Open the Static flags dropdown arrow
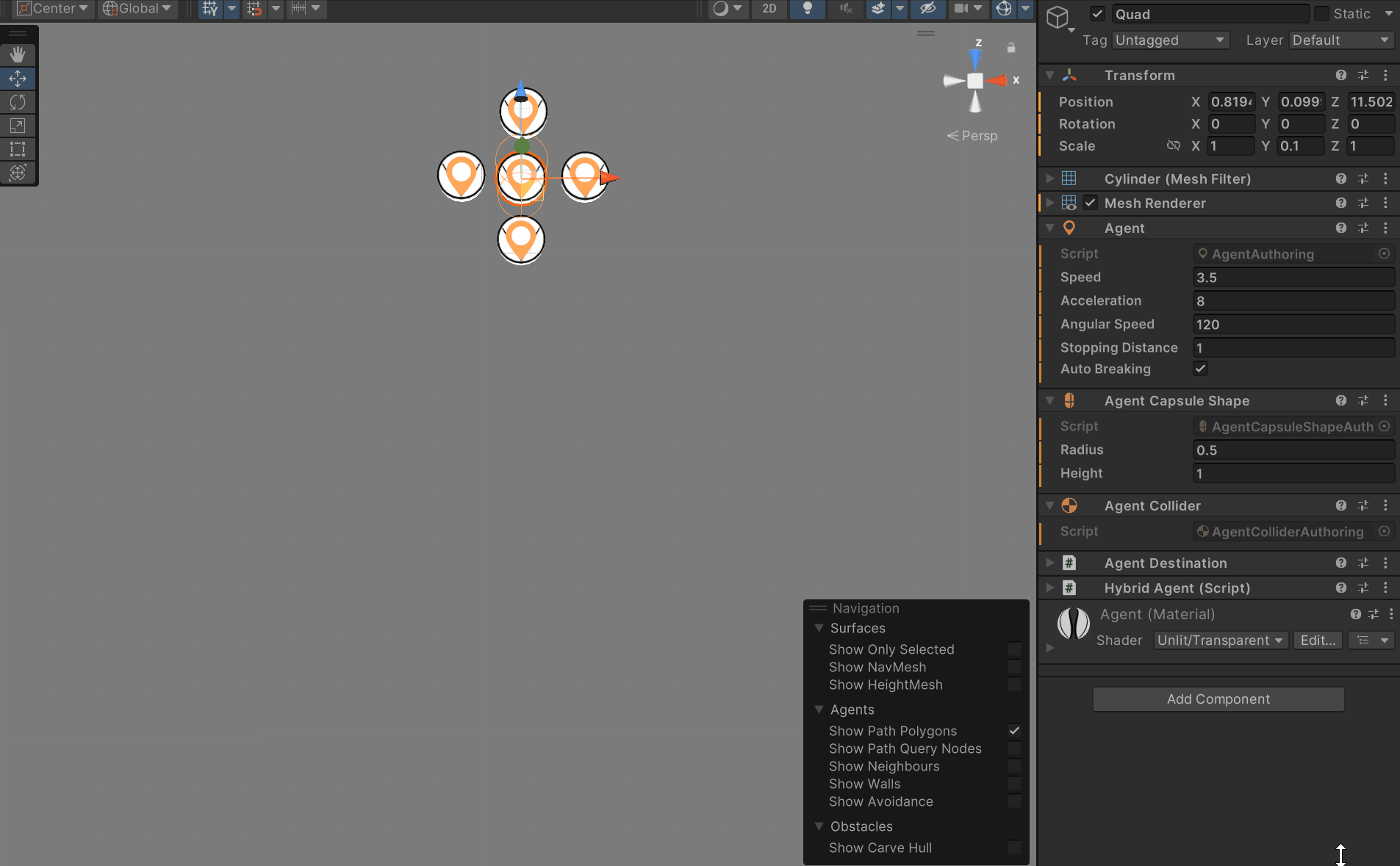The width and height of the screenshot is (1400, 866). (x=1388, y=14)
